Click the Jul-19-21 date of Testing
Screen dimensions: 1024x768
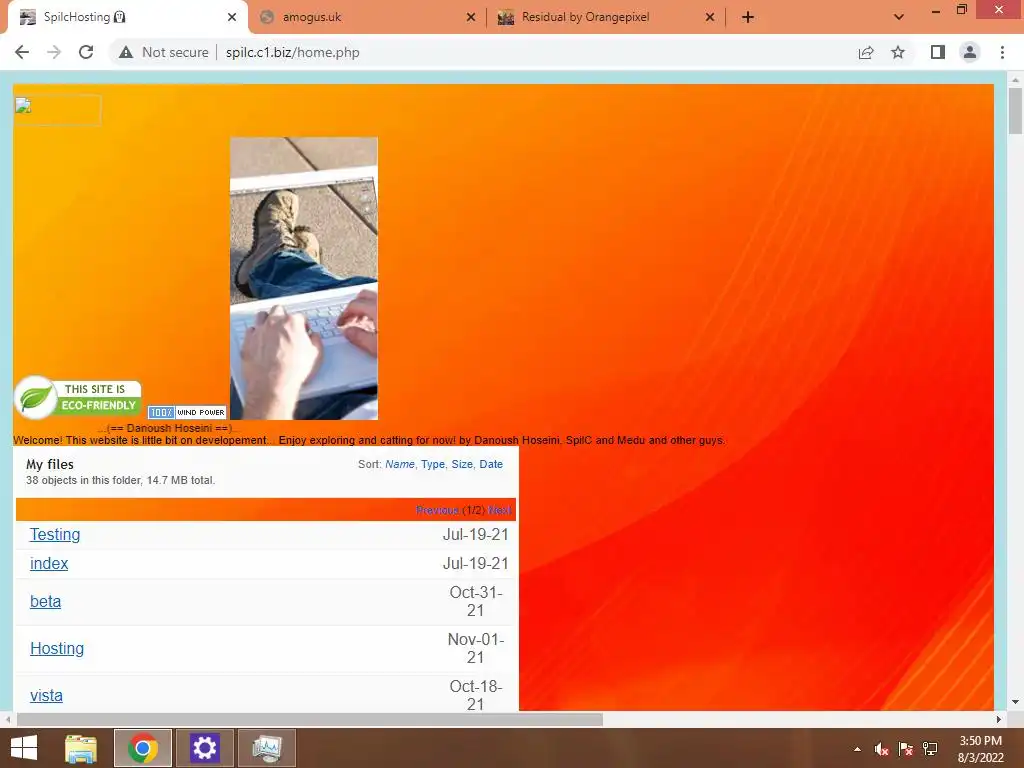[475, 534]
